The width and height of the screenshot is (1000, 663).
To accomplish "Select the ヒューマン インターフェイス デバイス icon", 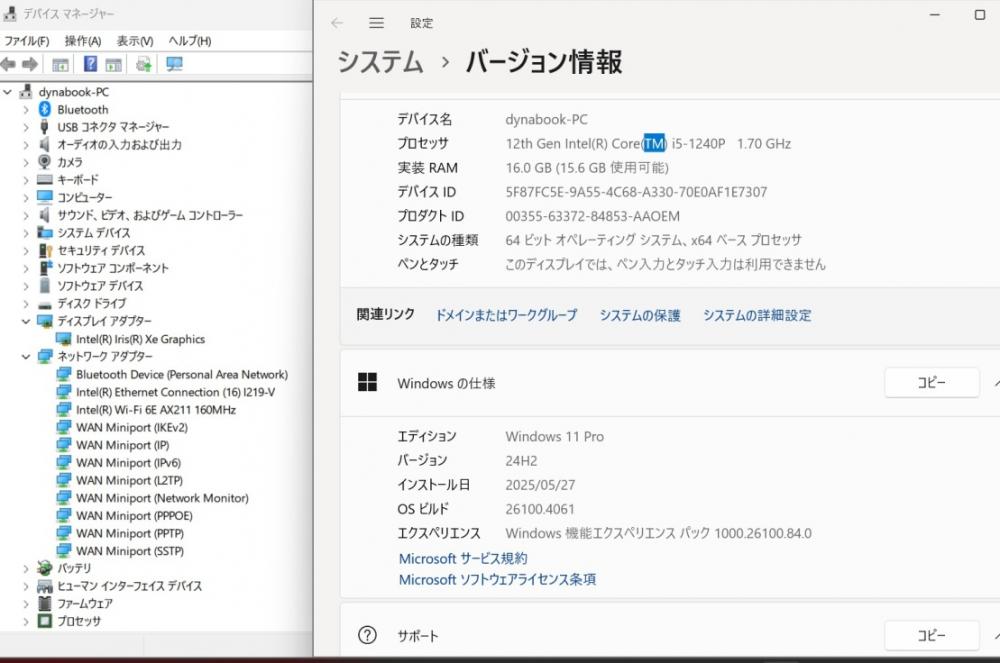I will (45, 586).
